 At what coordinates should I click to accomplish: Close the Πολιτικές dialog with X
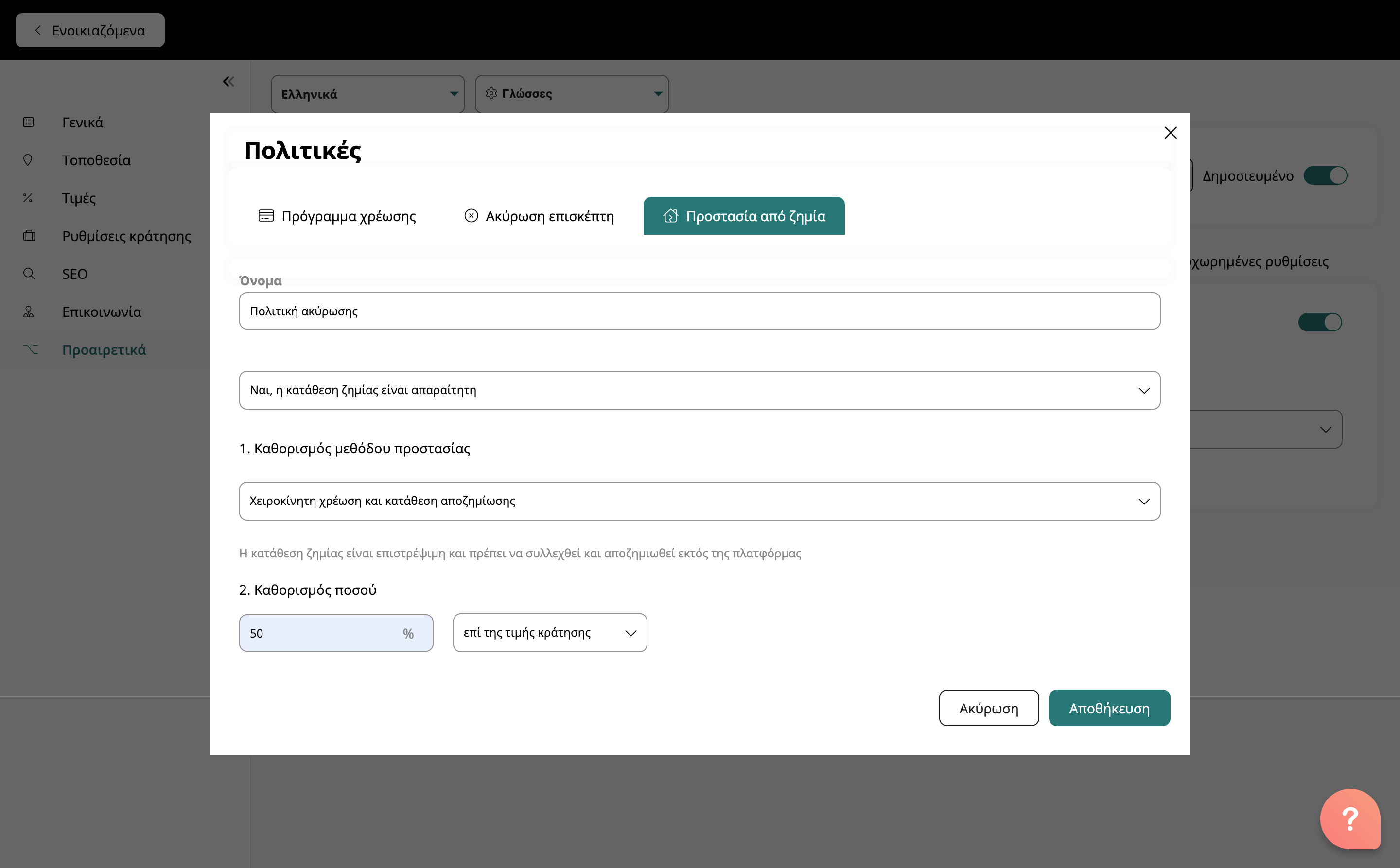click(x=1170, y=133)
